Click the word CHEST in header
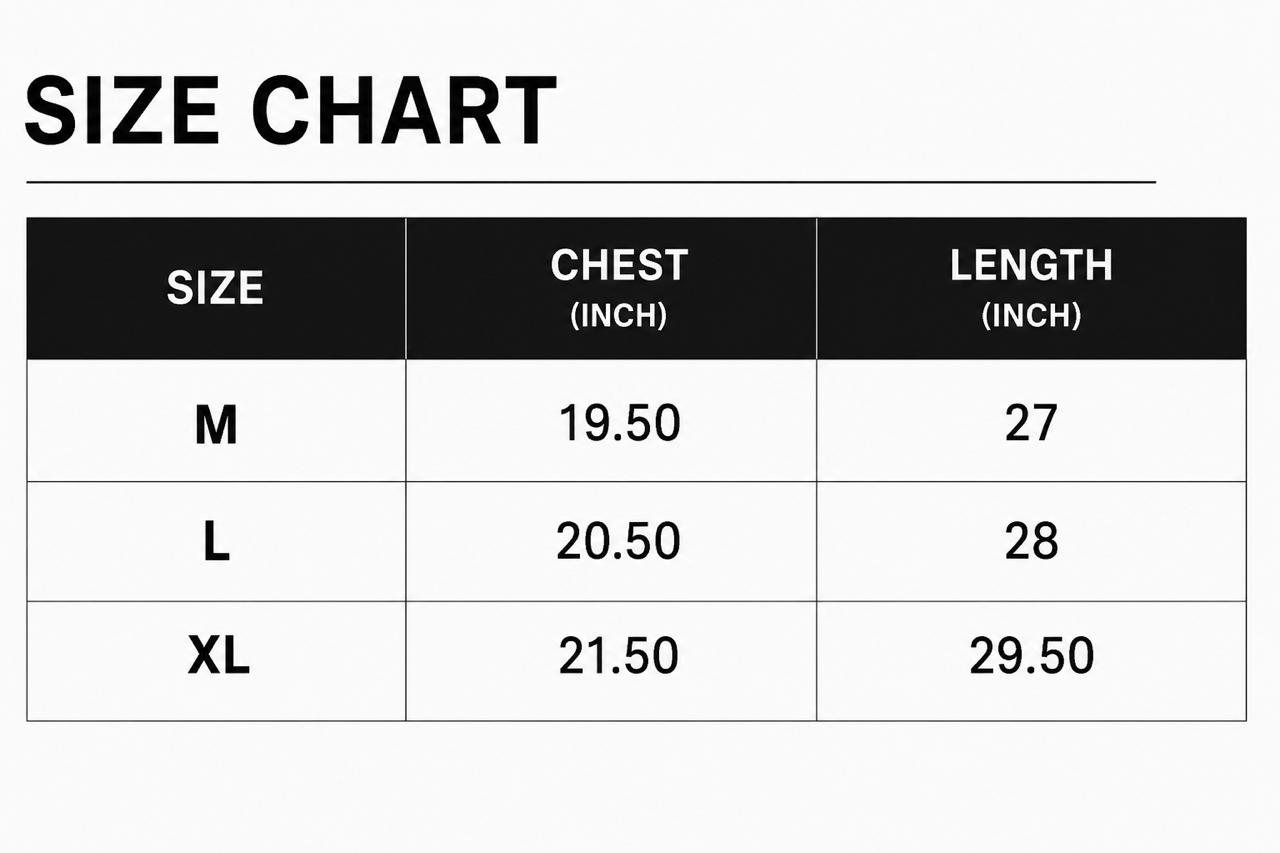The image size is (1280, 853). tap(619, 266)
